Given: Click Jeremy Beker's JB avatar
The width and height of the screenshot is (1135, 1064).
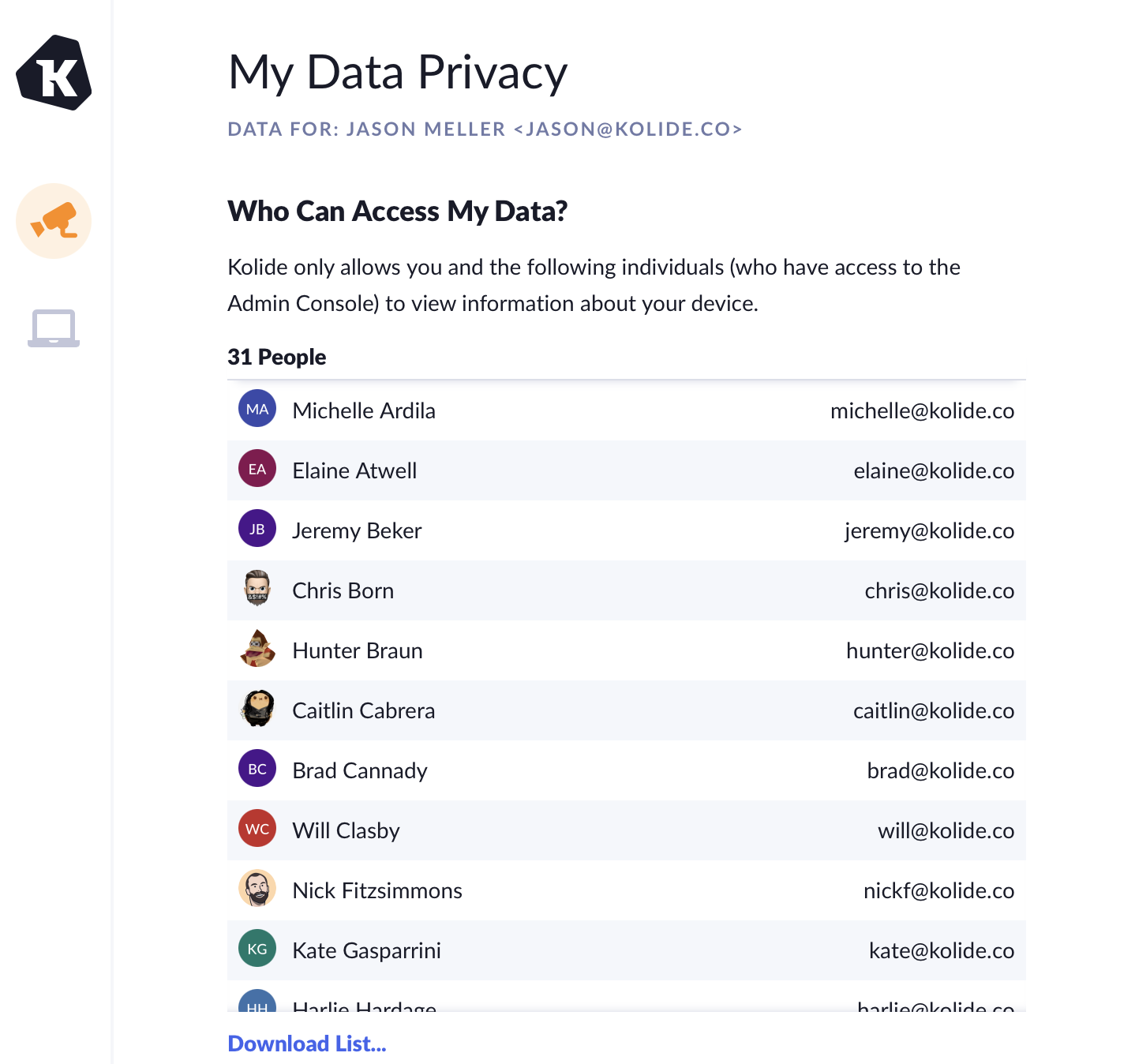Looking at the screenshot, I should point(257,529).
